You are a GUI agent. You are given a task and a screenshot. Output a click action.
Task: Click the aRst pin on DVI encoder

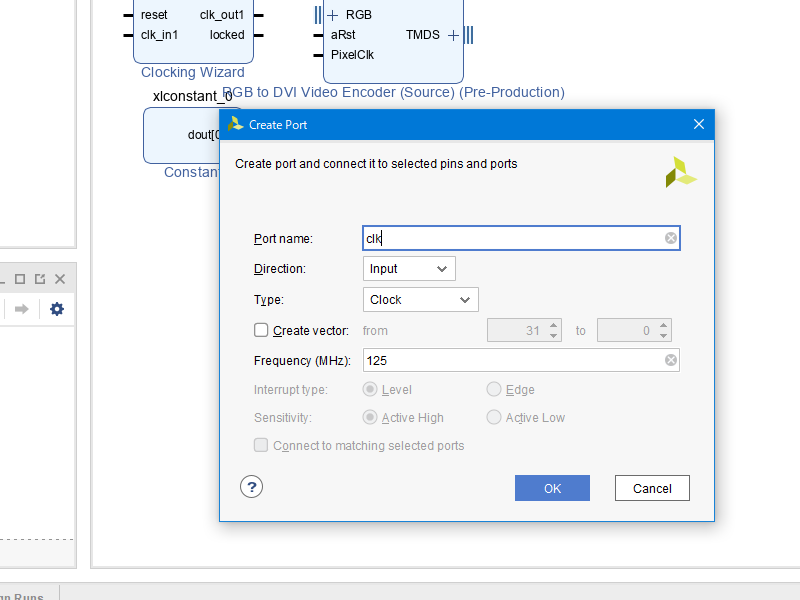coord(343,35)
